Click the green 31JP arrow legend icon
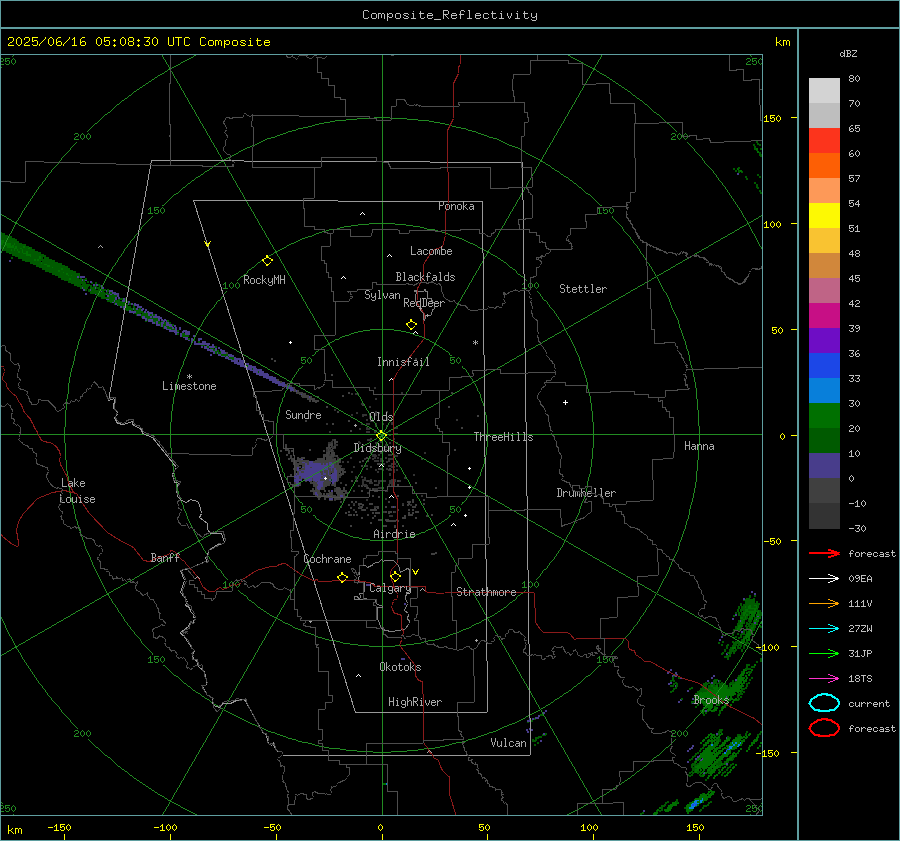The width and height of the screenshot is (900, 841). click(x=824, y=653)
